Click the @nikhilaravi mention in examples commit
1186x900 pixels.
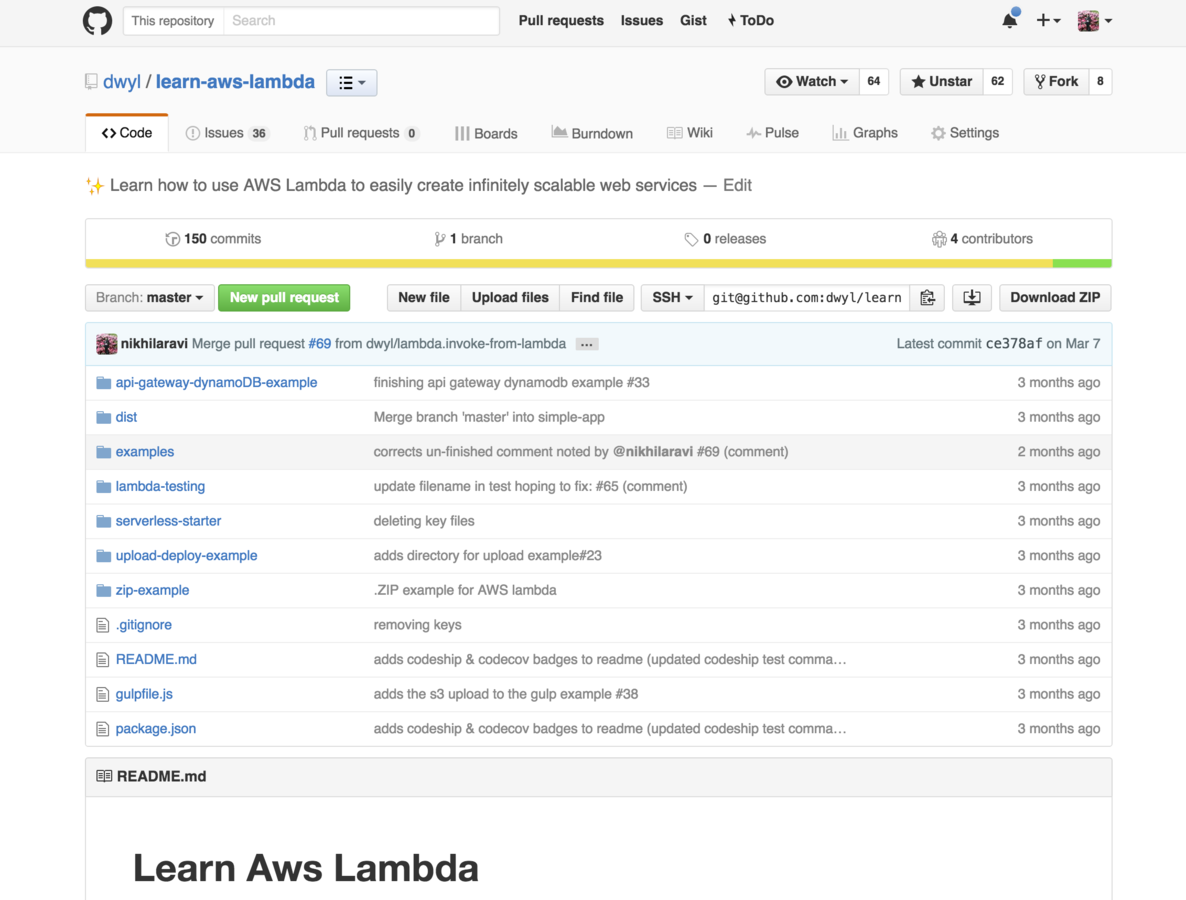click(653, 452)
